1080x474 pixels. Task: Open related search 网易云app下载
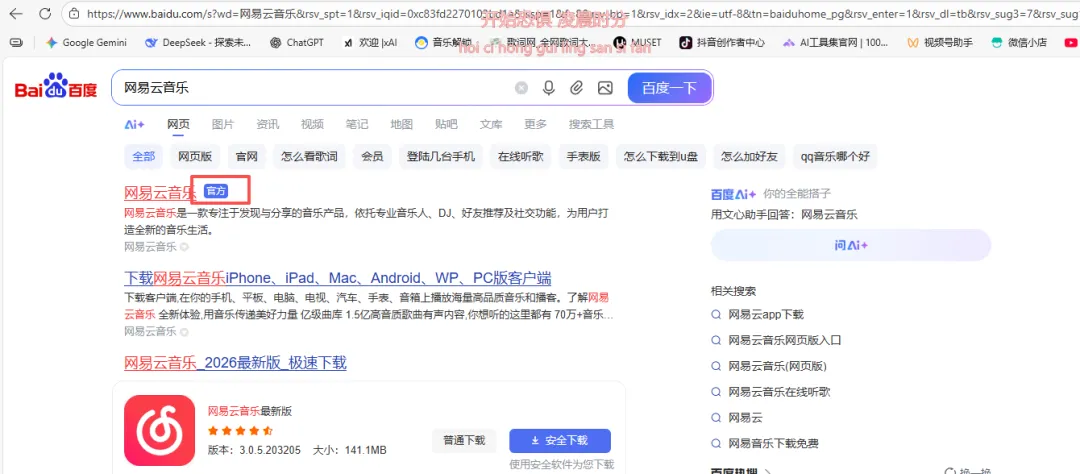tap(766, 314)
